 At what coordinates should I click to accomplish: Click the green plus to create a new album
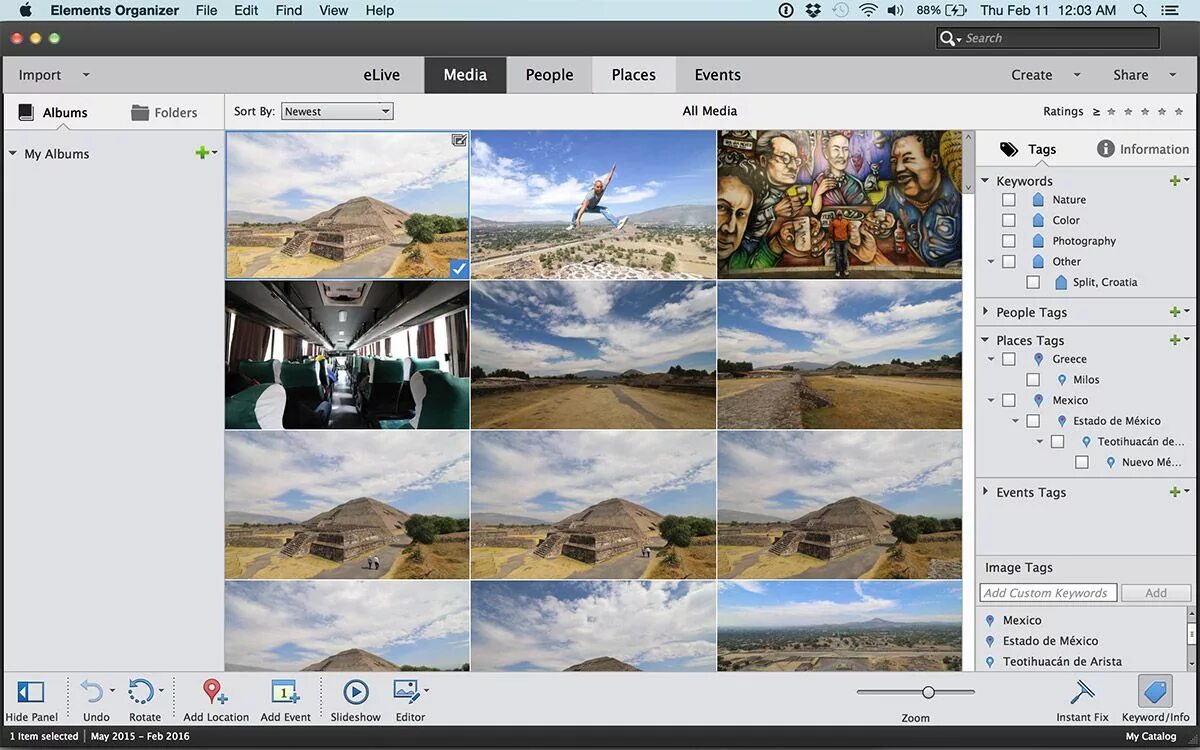pos(203,153)
